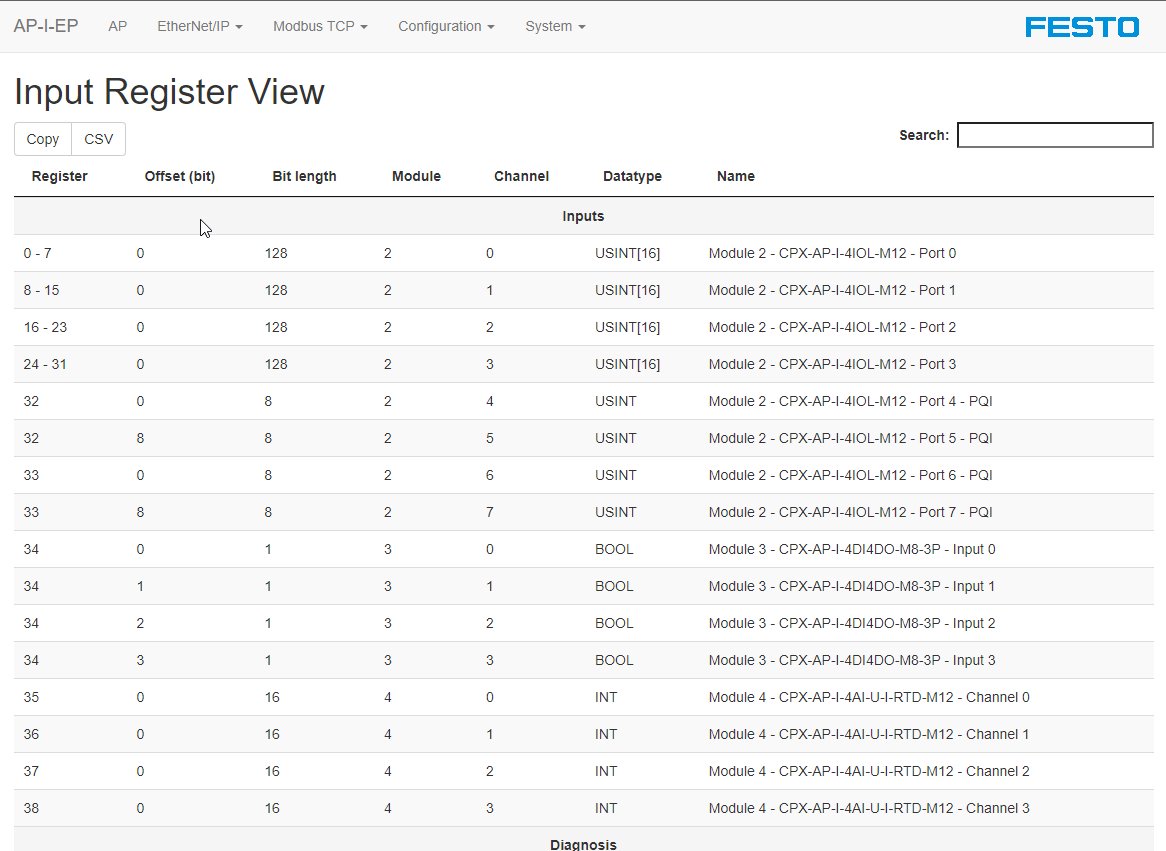This screenshot has width=1166, height=851.
Task: Sort by the Bit length column header
Action: 304,176
